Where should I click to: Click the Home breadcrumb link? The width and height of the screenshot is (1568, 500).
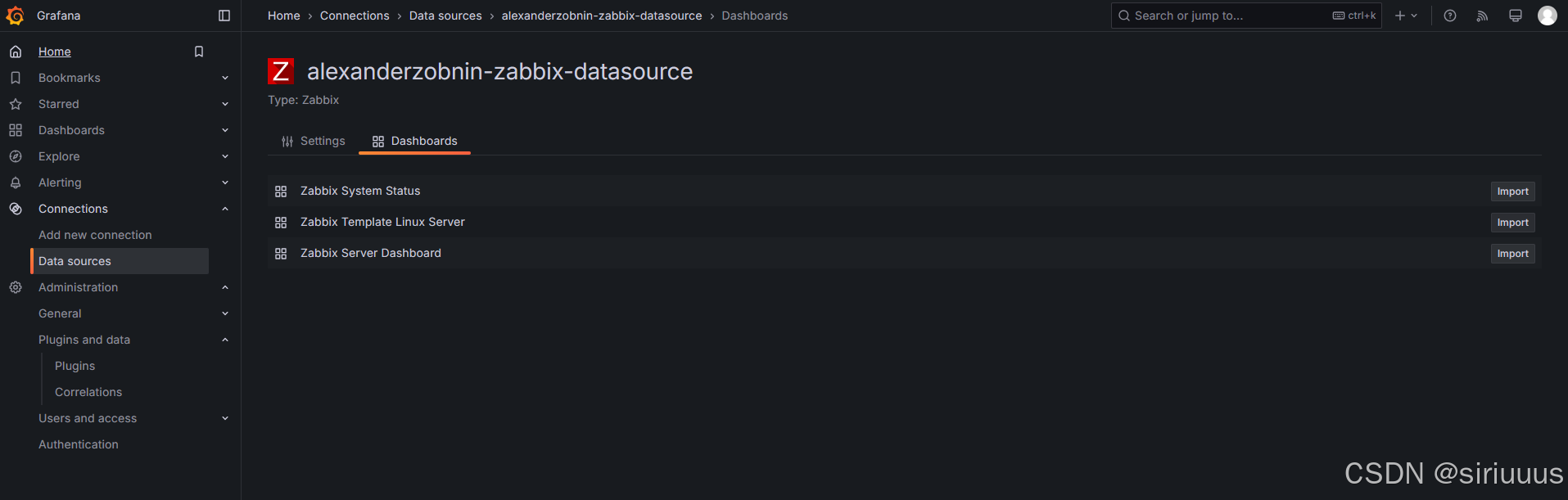pos(284,16)
